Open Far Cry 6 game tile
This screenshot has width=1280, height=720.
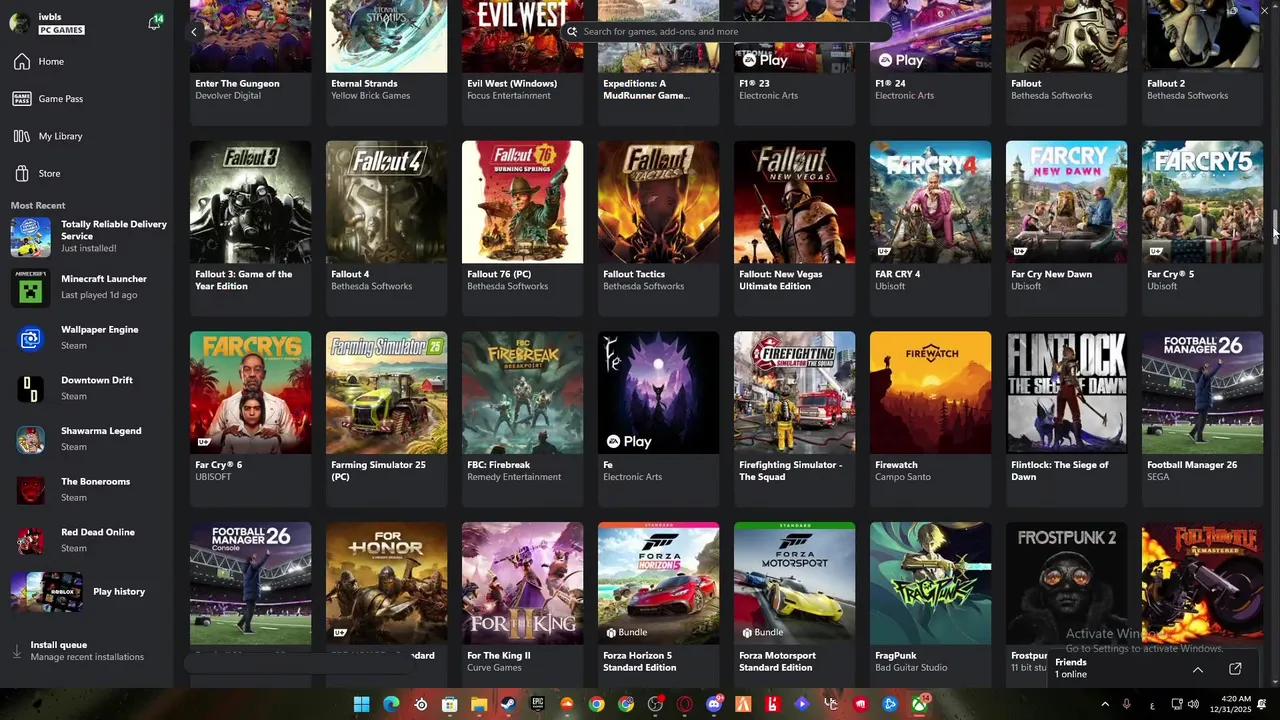click(x=250, y=419)
